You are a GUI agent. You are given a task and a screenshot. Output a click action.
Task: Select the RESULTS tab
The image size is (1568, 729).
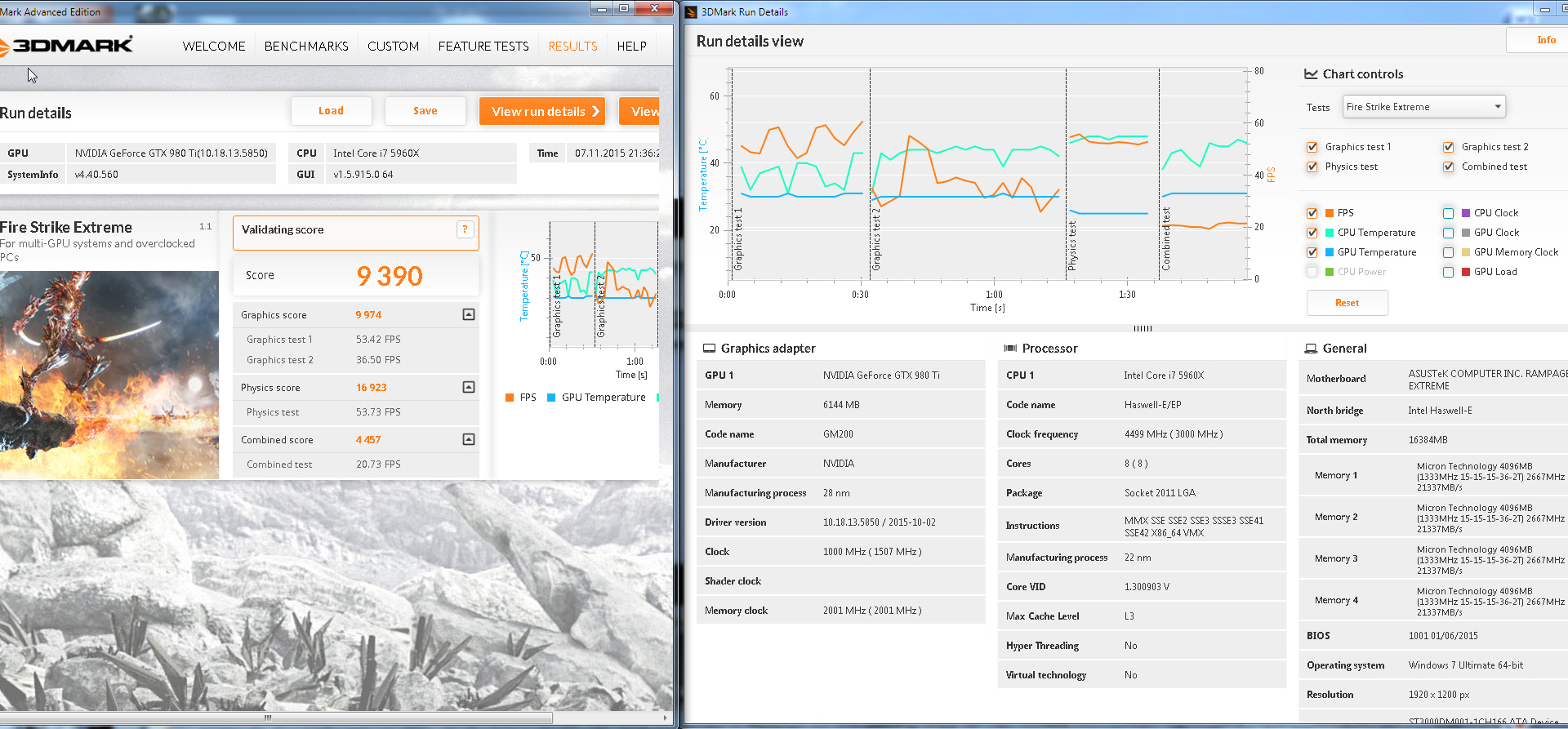point(572,47)
